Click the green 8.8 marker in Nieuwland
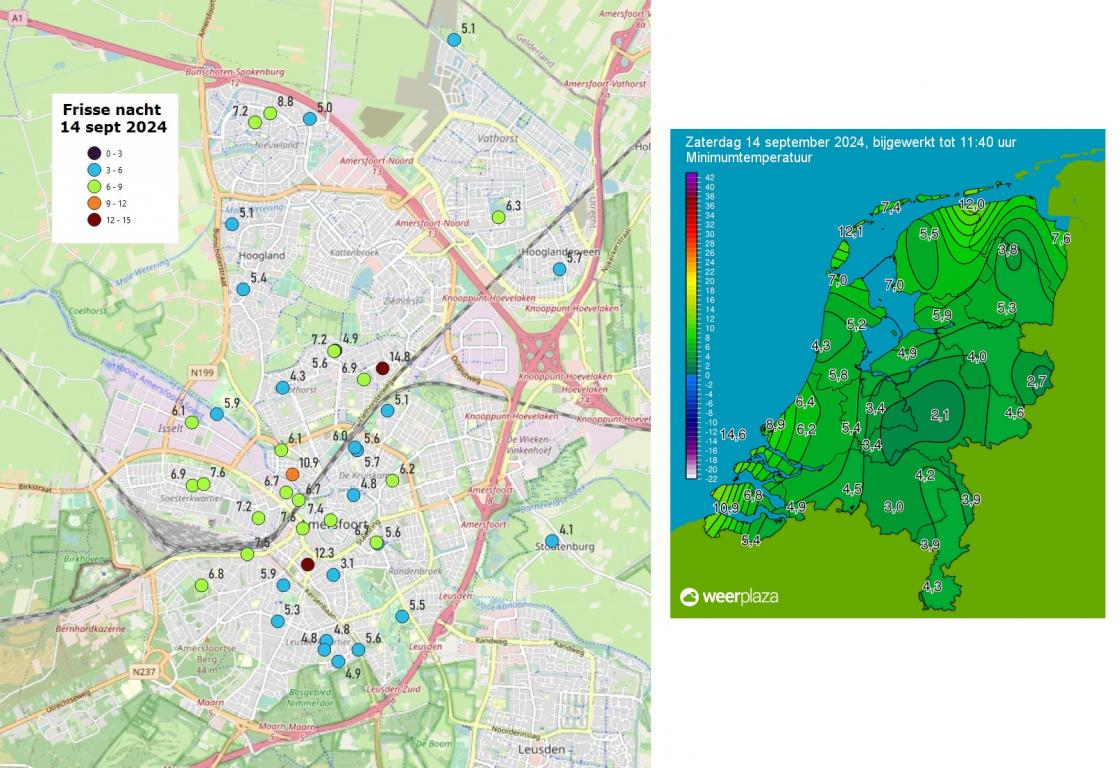The height and width of the screenshot is (768, 1120). [x=270, y=113]
